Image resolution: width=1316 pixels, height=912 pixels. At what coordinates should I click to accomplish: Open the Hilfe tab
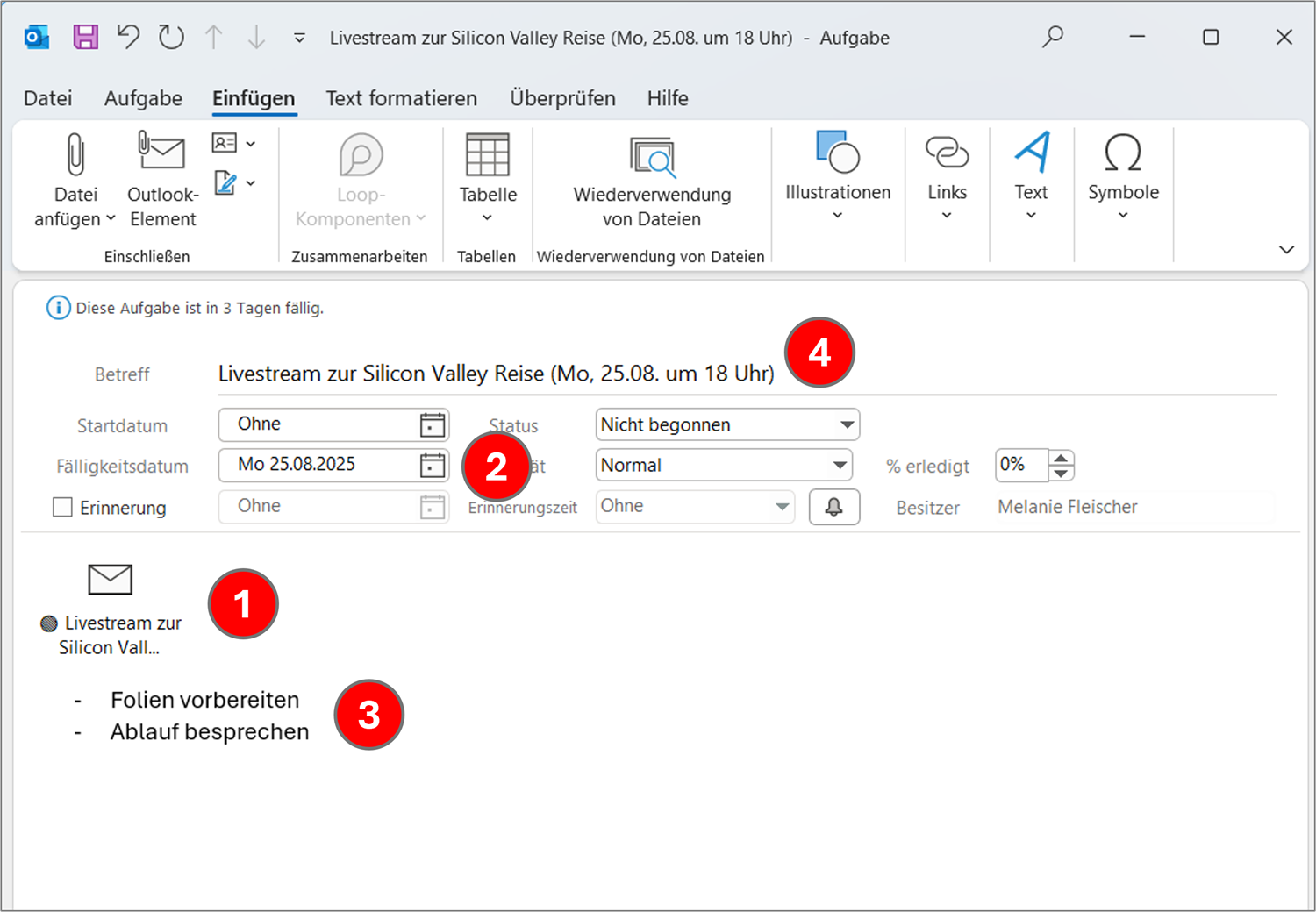(x=668, y=98)
